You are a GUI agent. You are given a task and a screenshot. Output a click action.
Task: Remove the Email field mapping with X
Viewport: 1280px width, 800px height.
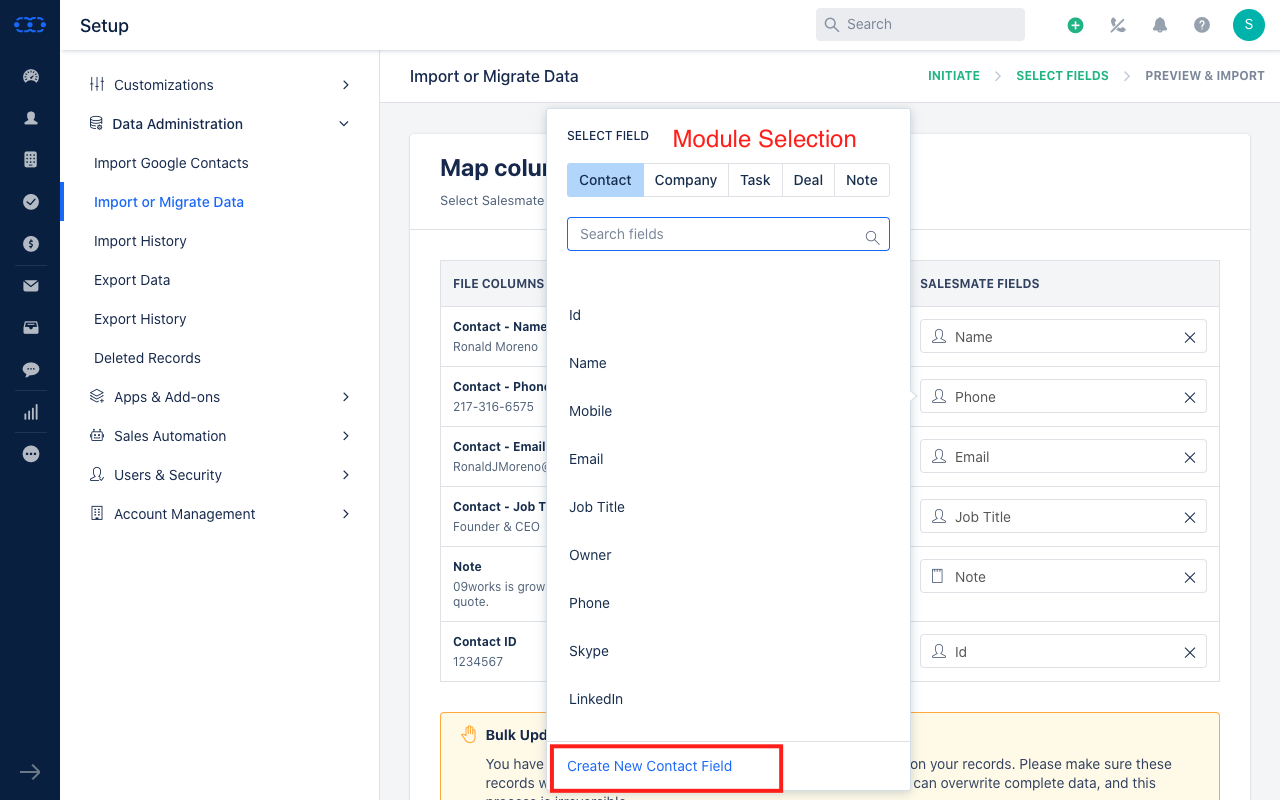click(1190, 458)
